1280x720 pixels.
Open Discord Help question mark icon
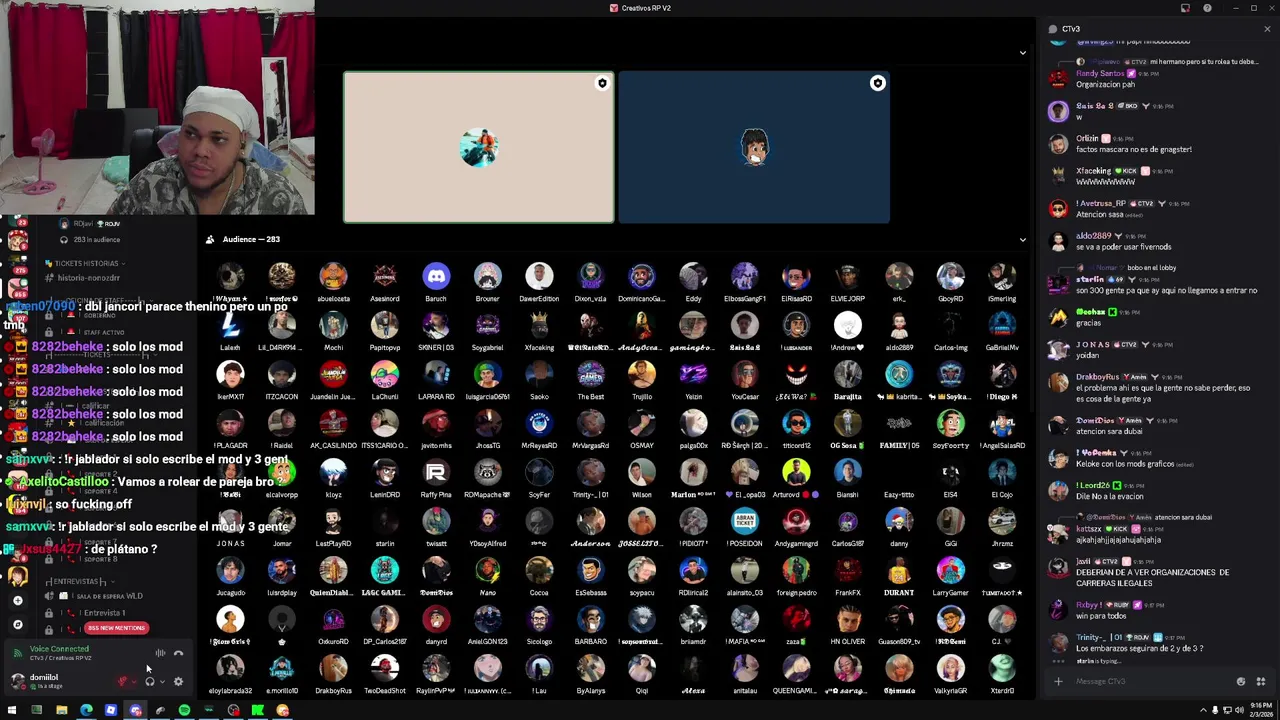[1207, 8]
